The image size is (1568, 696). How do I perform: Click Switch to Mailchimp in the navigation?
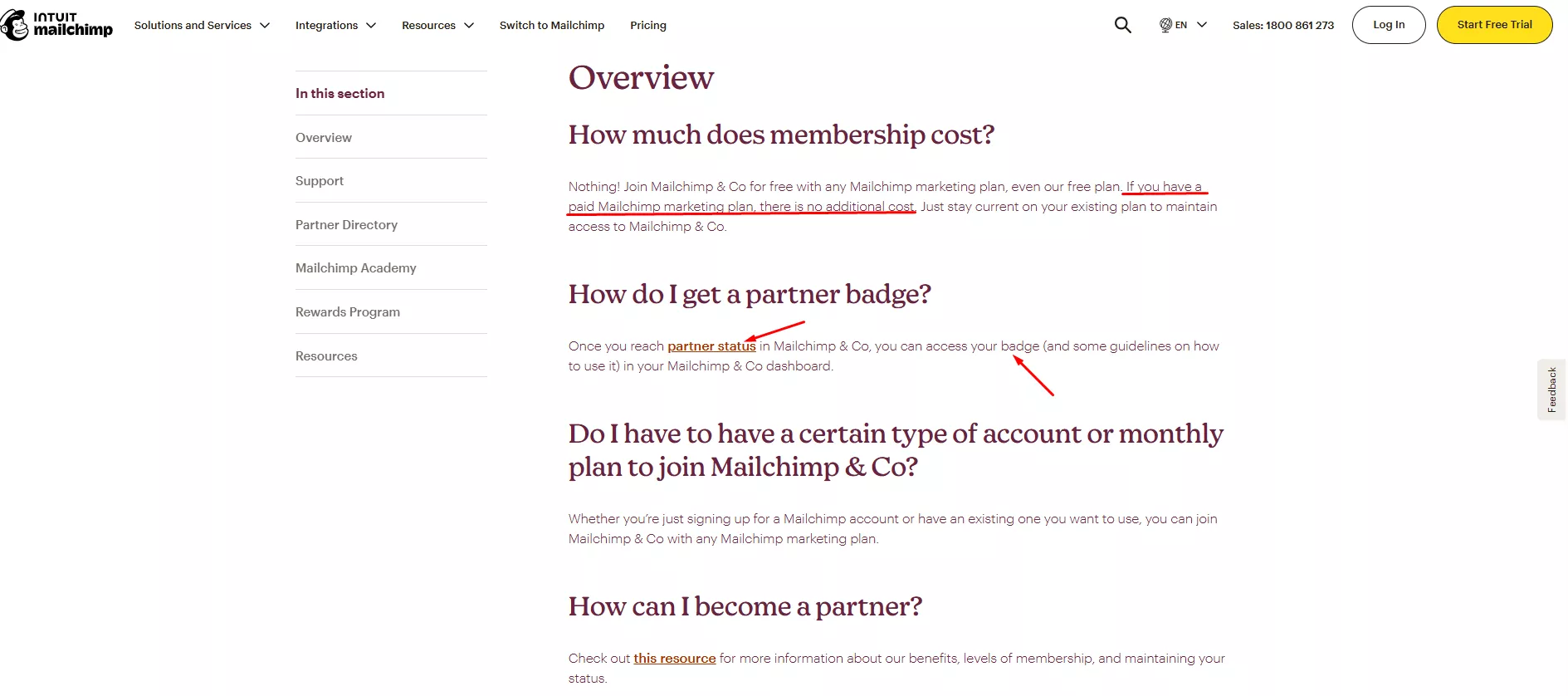[551, 25]
